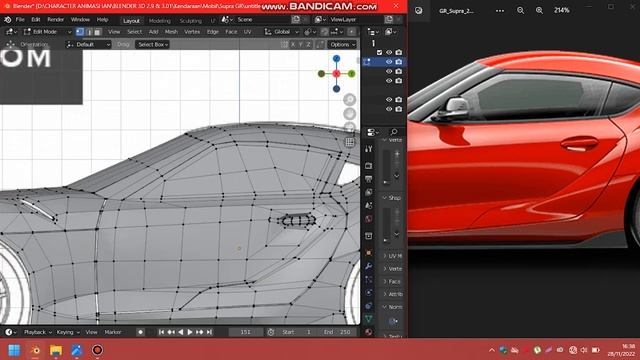Viewport: 640px width, 360px height.
Task: Toggle Z axis mirror
Action: point(309,44)
